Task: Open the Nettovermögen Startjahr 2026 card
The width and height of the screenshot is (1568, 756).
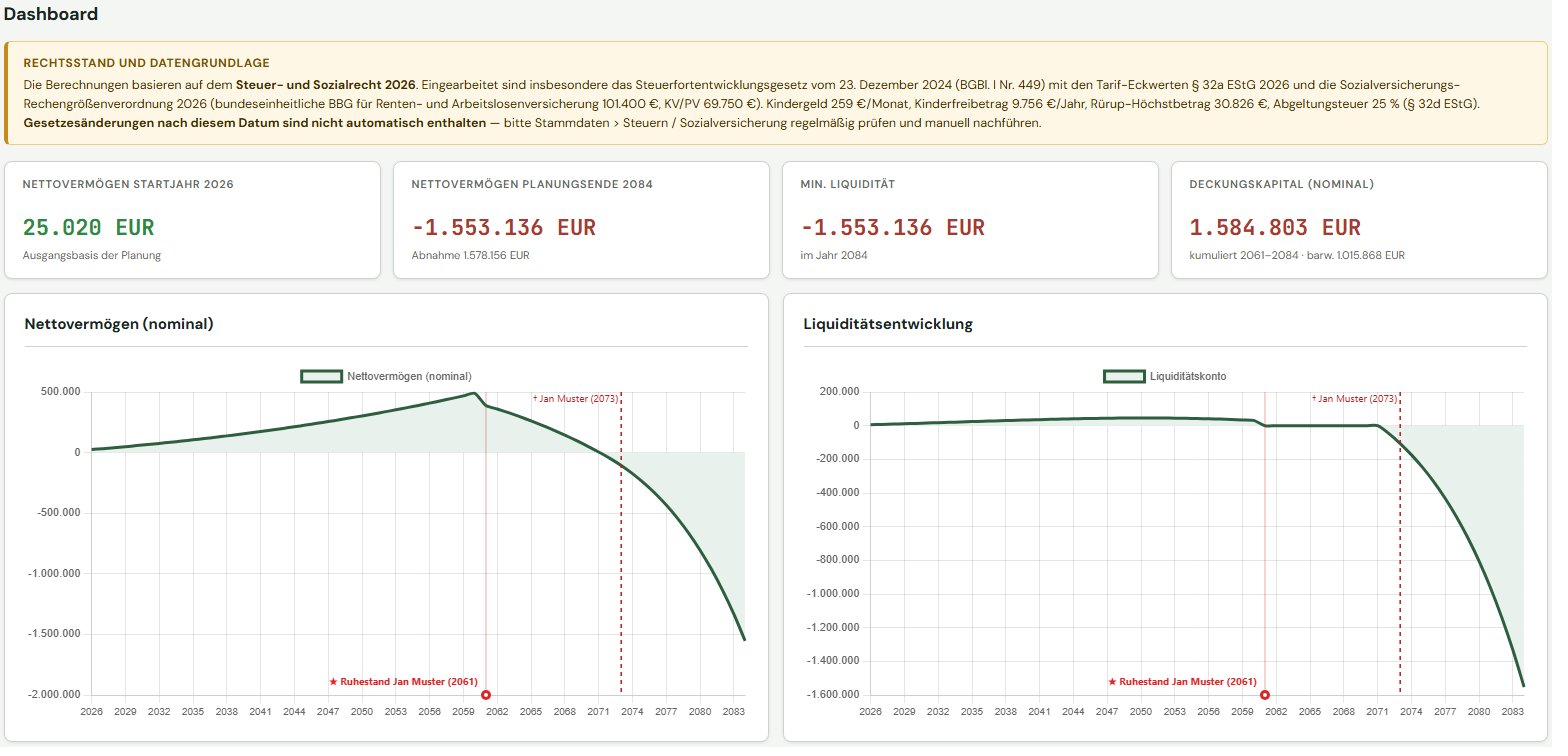Action: 193,220
